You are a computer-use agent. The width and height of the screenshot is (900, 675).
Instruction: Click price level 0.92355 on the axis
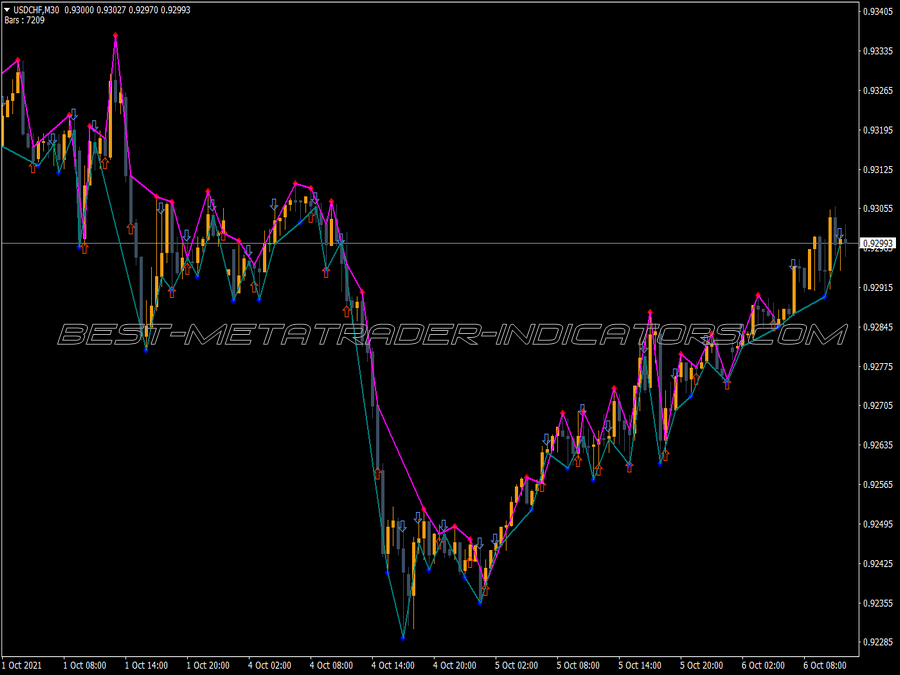[878, 603]
